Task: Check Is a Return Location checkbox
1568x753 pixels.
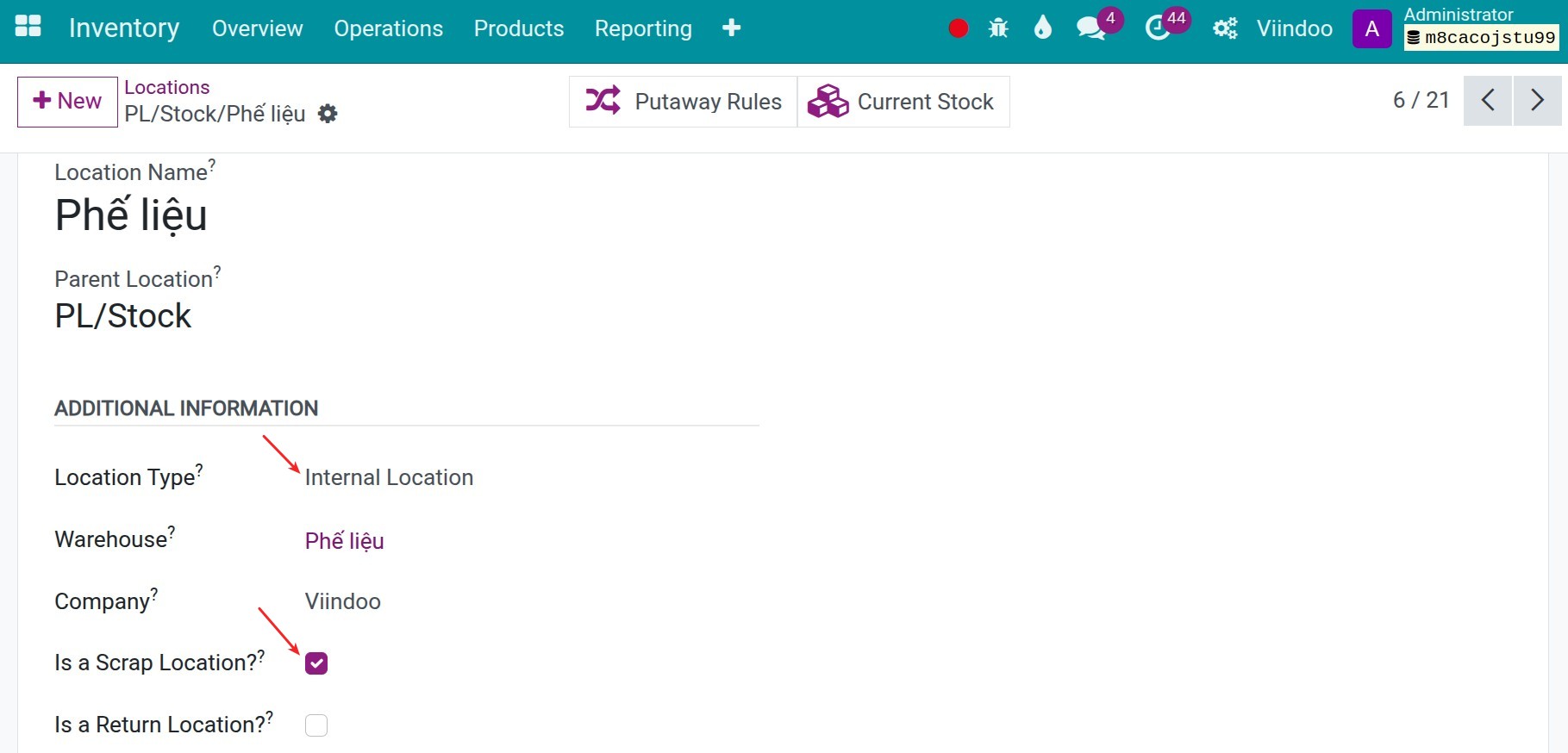Action: 316,725
